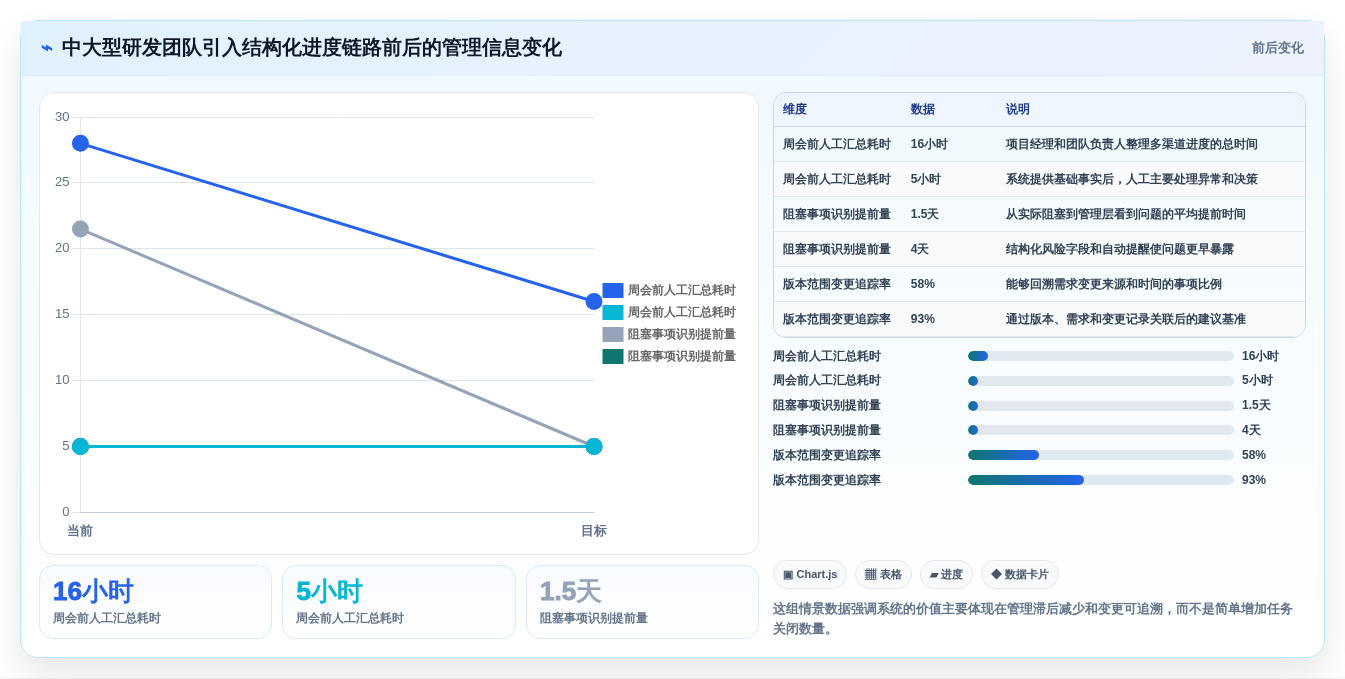Select the 数据卡片 chip

[x=1020, y=574]
